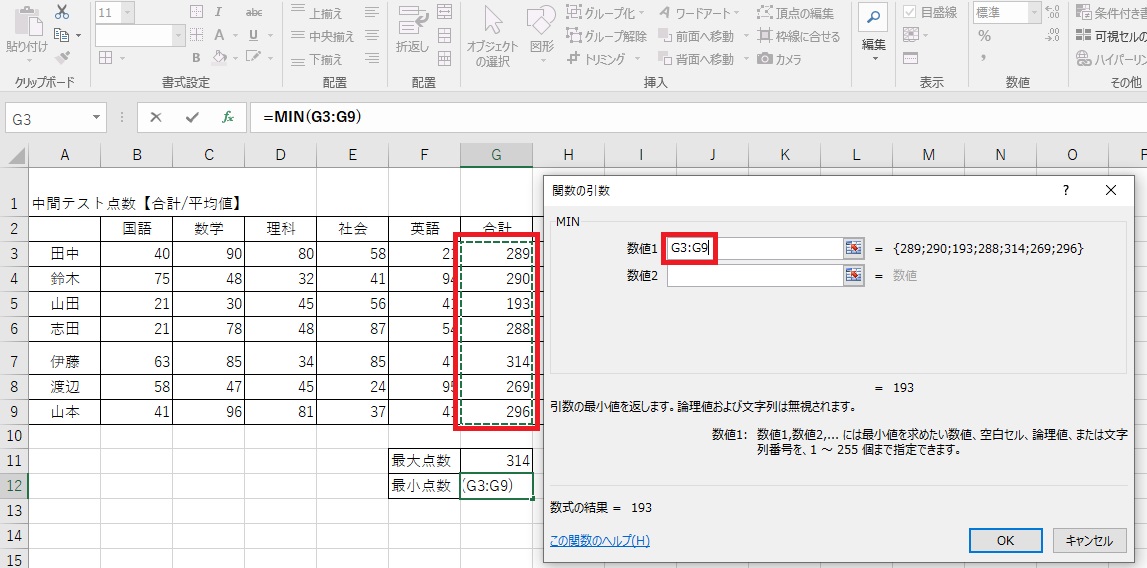Open the fill color dropdown arrow
Screen dimensions: 1147x568
coord(234,58)
